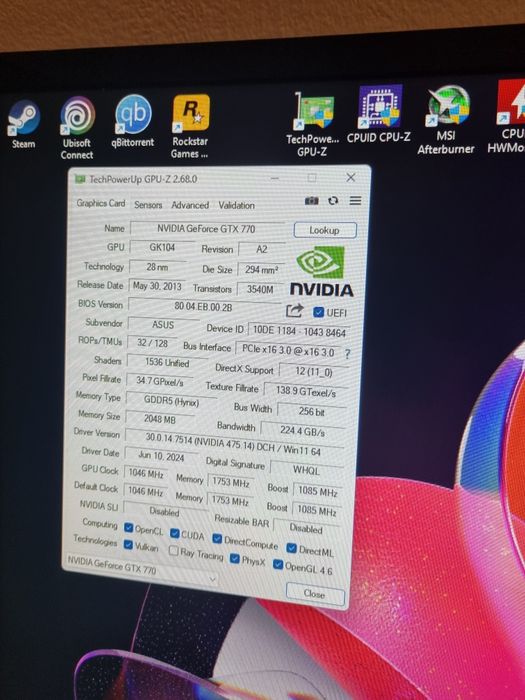
Task: Toggle the DirectML checkbox
Action: click(x=292, y=547)
